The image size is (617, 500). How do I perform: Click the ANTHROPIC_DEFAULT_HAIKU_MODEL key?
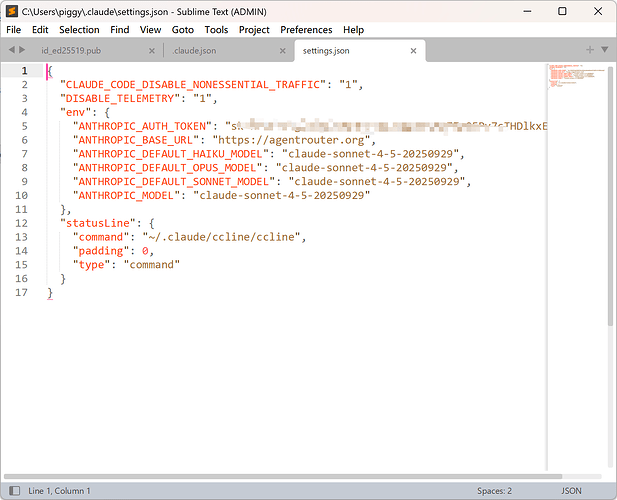(171, 154)
